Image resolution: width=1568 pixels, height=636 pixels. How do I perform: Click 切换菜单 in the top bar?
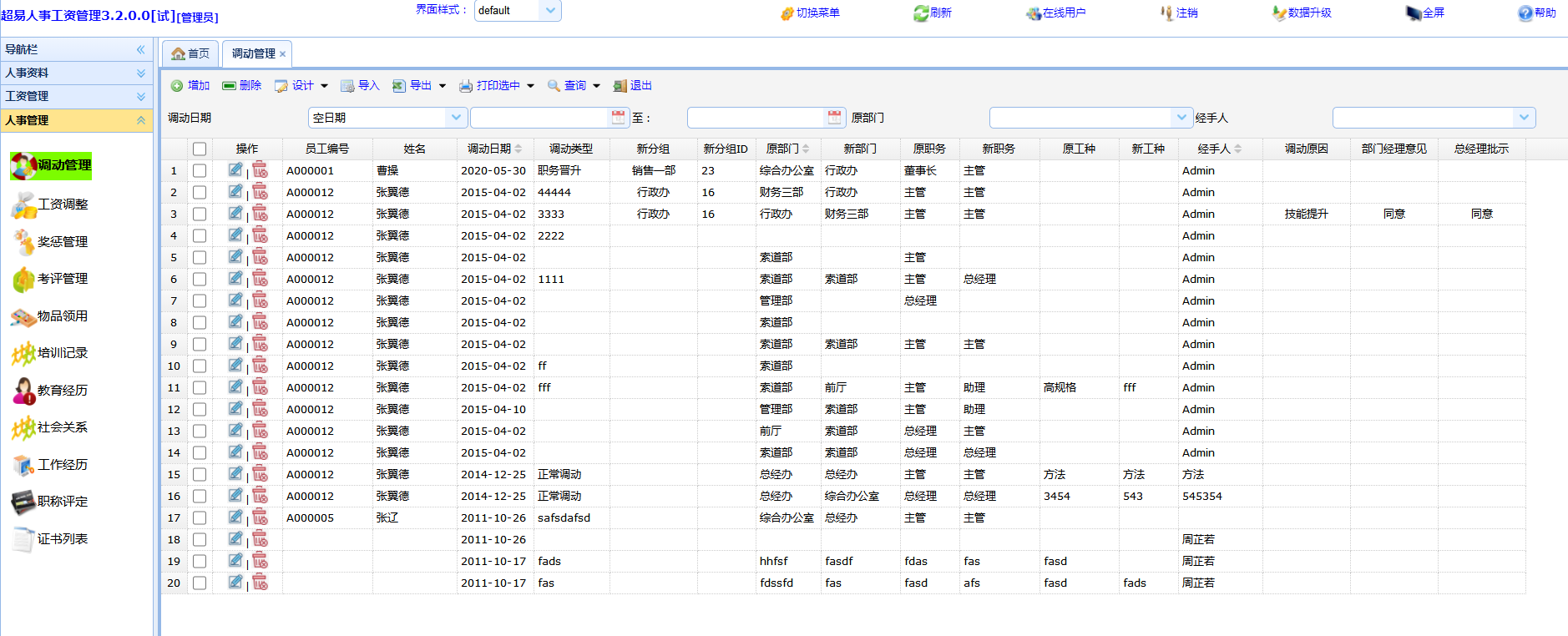tap(810, 13)
